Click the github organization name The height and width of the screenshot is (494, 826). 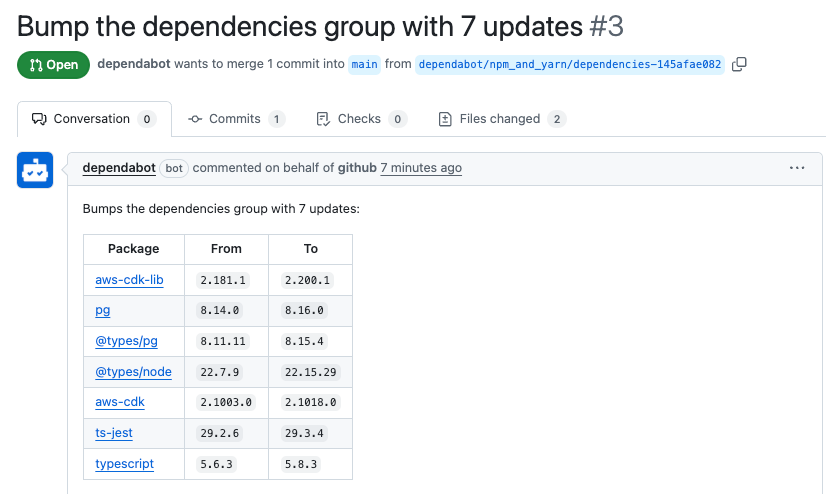coord(357,168)
